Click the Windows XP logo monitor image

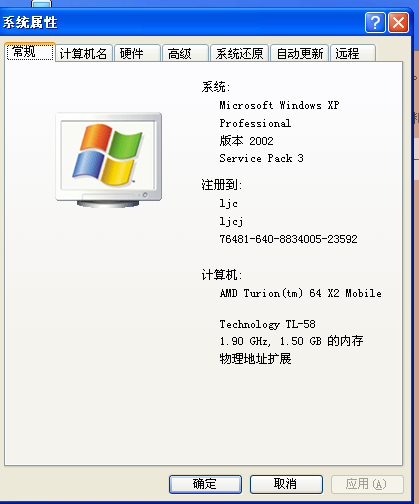(x=109, y=160)
